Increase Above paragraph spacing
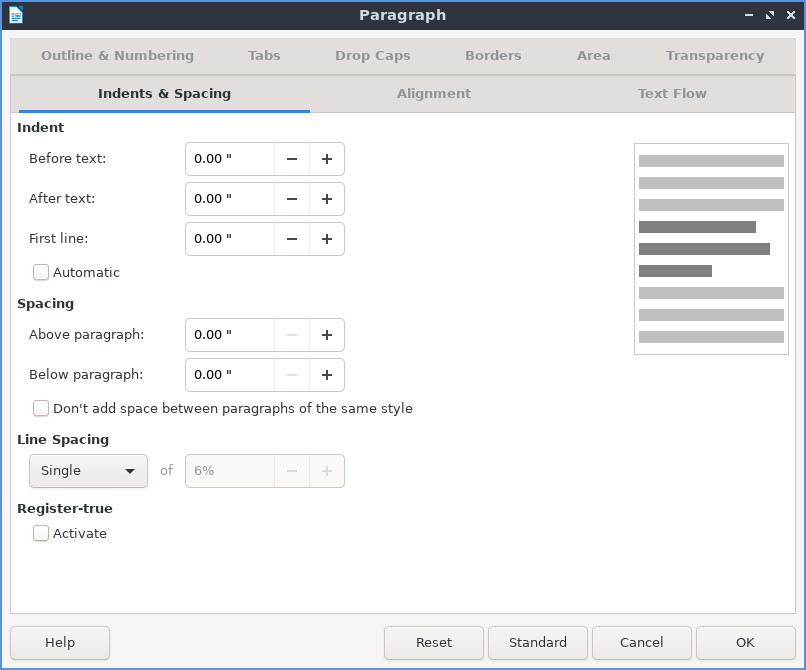The width and height of the screenshot is (806, 670). coord(327,335)
